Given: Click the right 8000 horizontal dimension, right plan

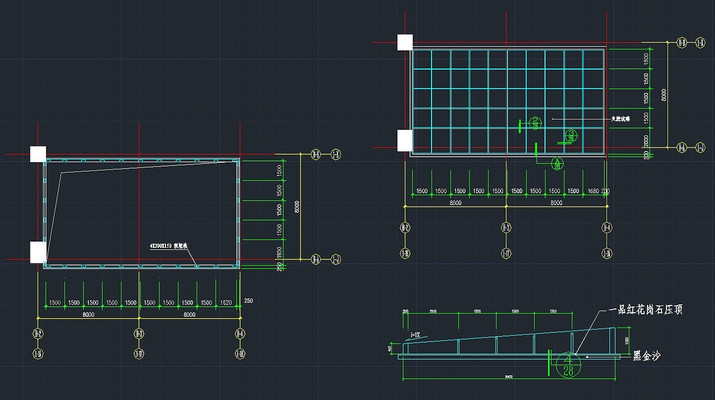Looking at the screenshot, I should 555,203.
